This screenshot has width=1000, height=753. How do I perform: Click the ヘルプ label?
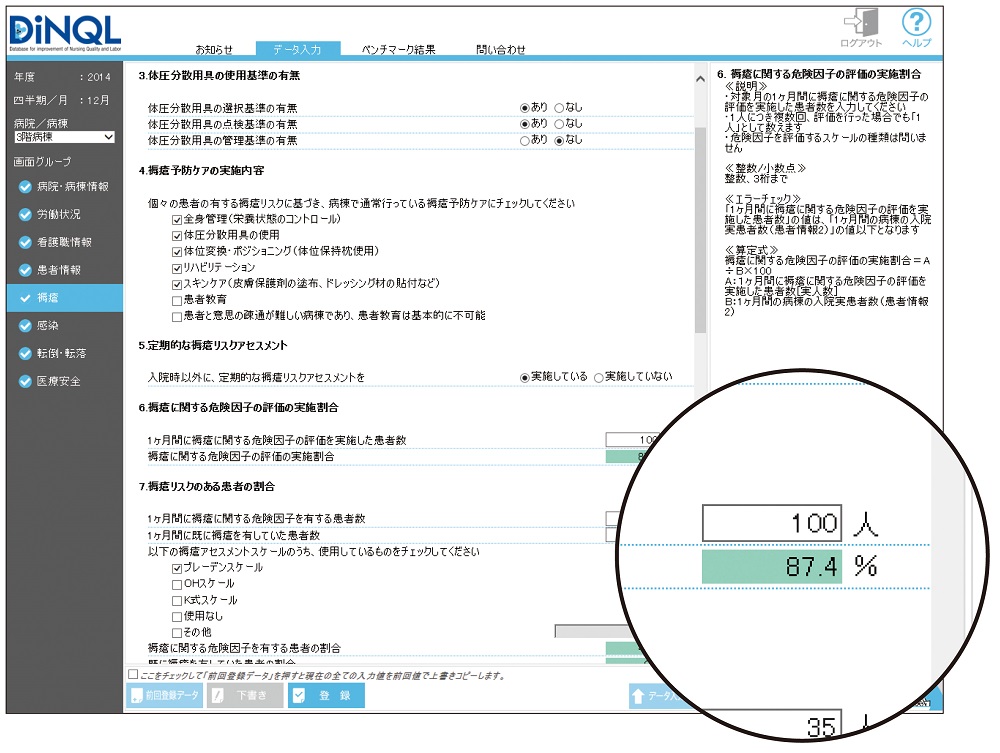tap(916, 43)
